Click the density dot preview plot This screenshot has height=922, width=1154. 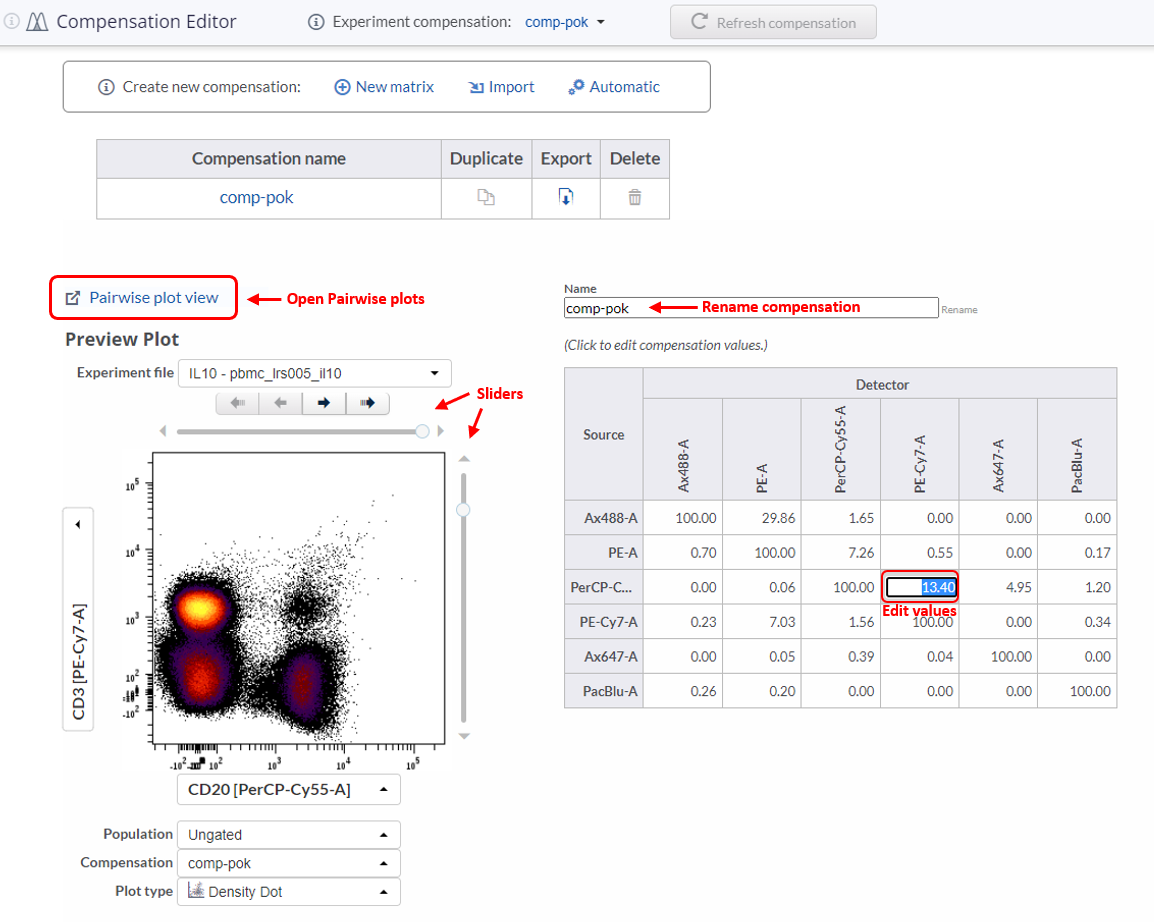click(x=298, y=598)
